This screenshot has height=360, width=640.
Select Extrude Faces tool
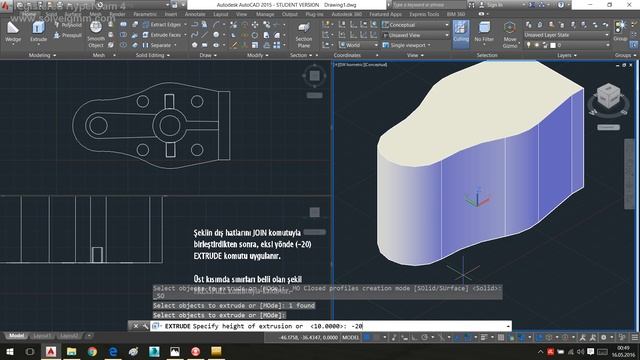click(x=162, y=35)
